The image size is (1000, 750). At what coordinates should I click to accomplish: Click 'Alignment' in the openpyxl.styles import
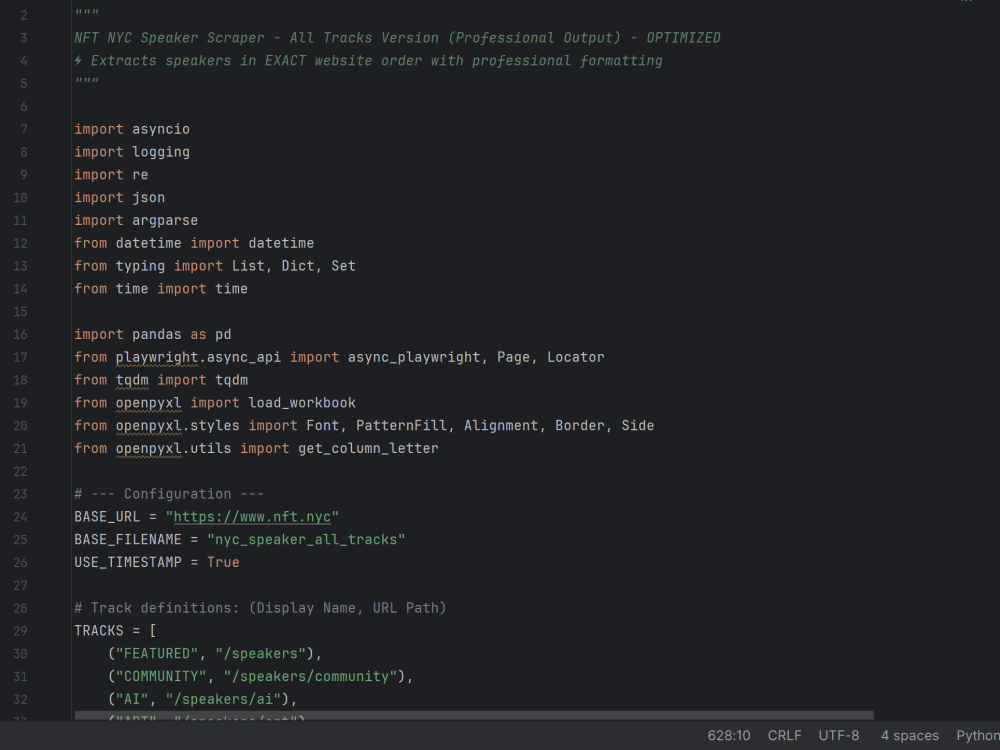pos(501,425)
